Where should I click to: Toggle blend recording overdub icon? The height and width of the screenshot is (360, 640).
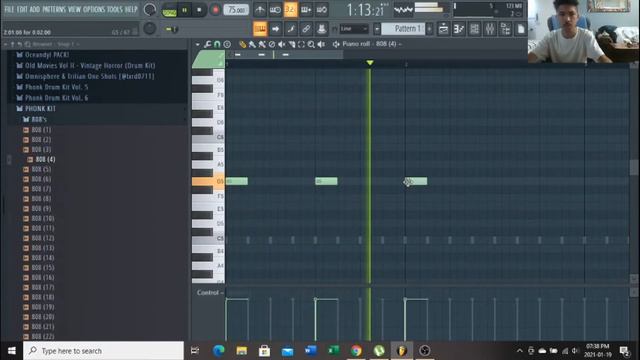click(x=306, y=10)
